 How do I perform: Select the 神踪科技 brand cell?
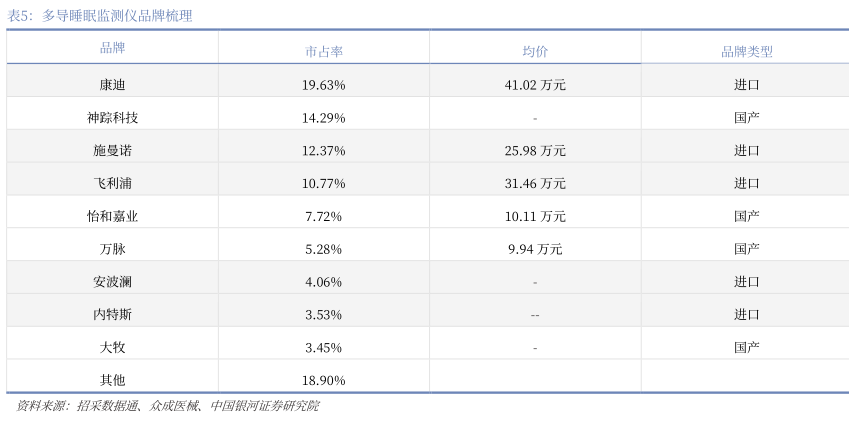pyautogui.click(x=112, y=118)
